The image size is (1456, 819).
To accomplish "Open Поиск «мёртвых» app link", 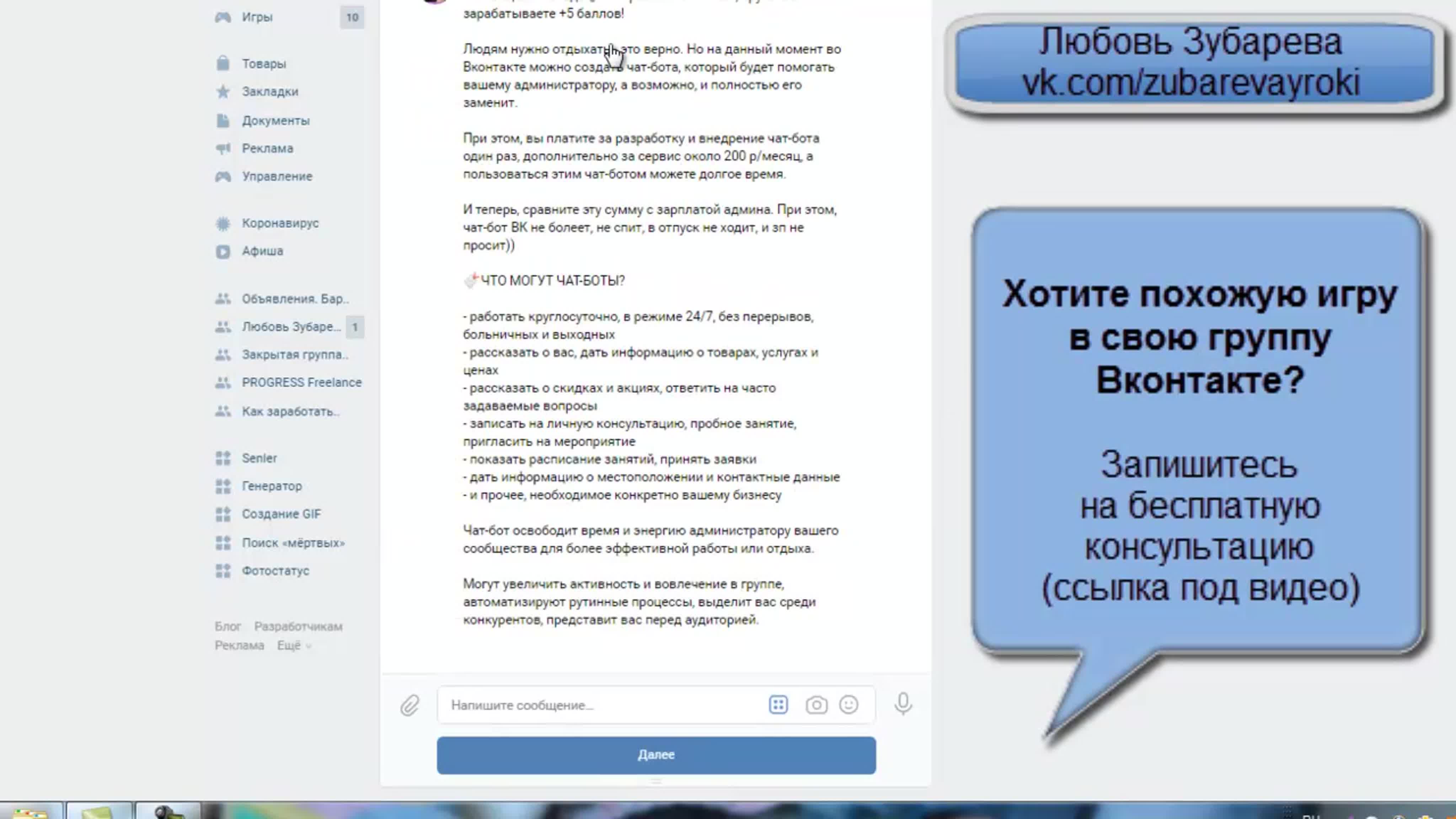I will coord(293,543).
